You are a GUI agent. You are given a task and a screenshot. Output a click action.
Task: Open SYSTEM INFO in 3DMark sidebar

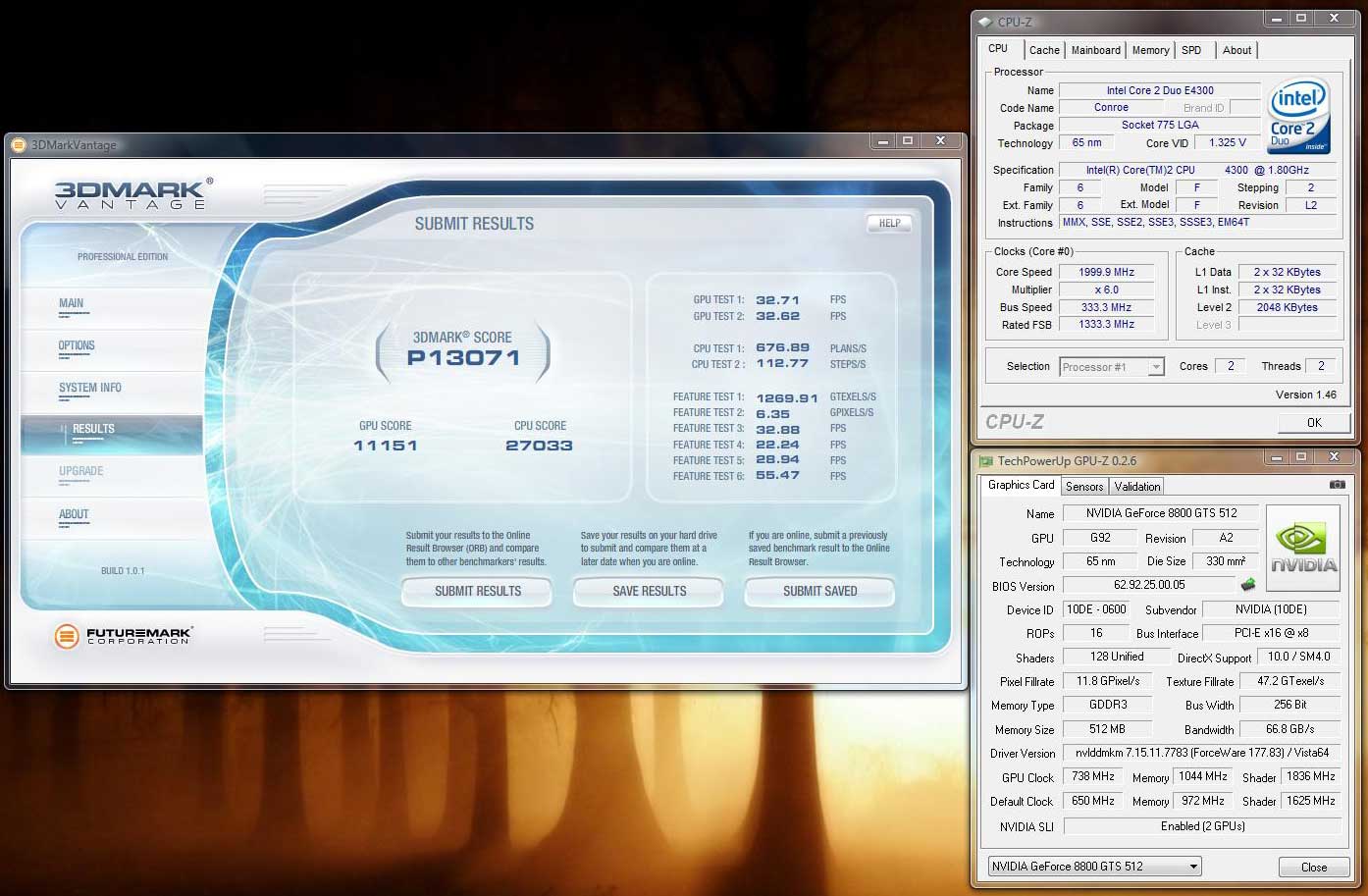click(x=90, y=389)
